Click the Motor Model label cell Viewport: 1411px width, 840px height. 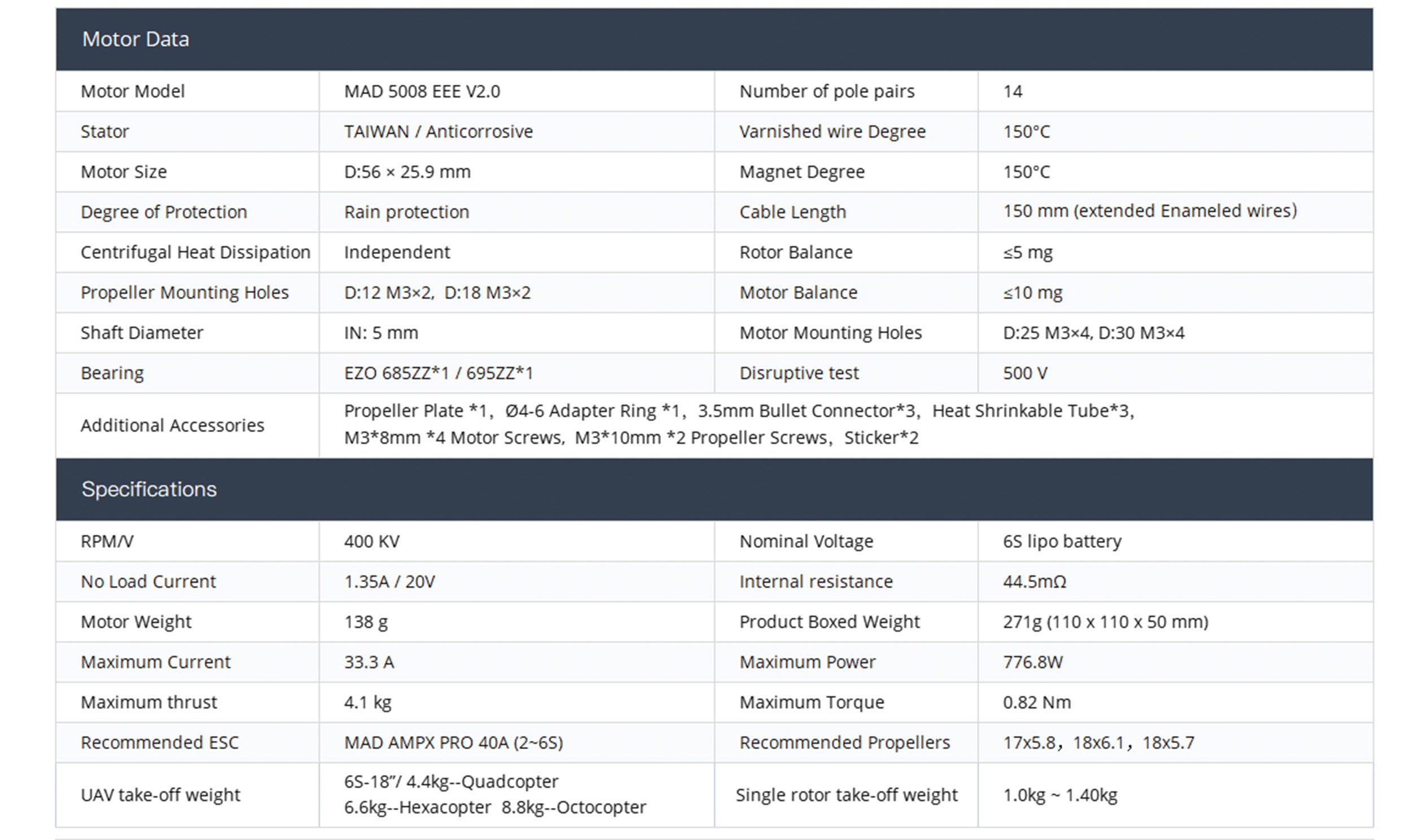[133, 91]
